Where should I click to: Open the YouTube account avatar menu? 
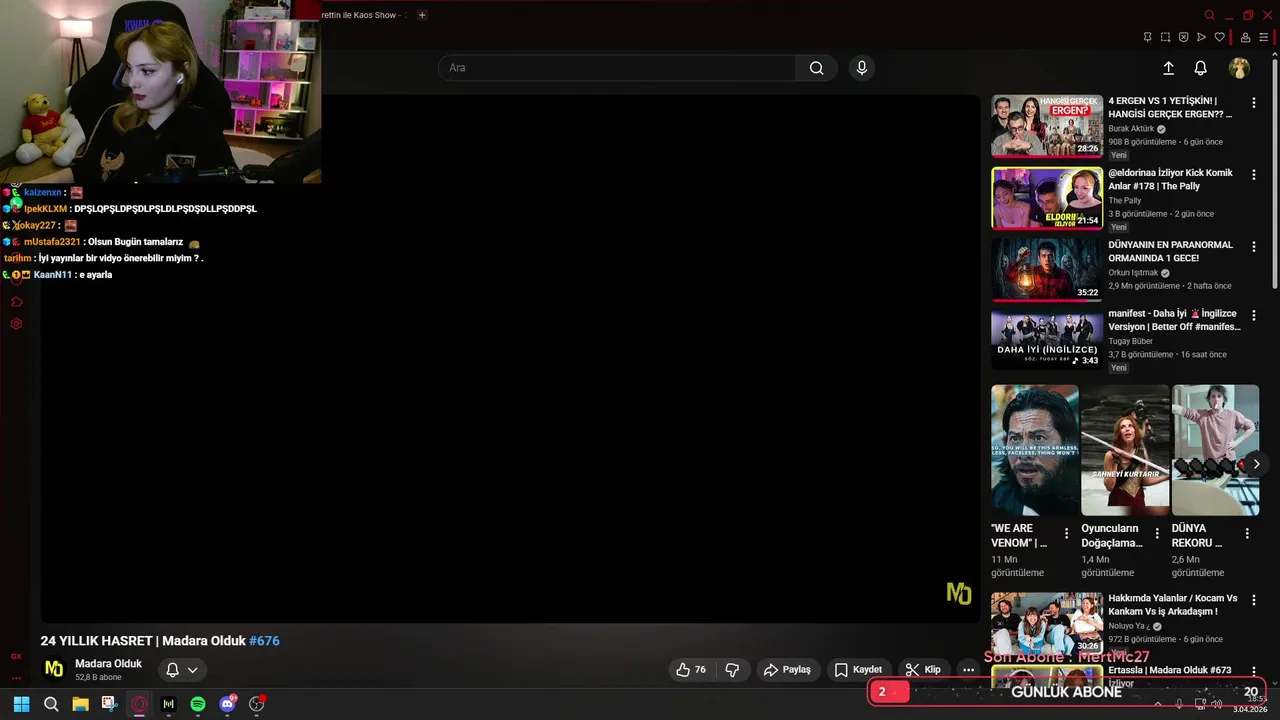tap(1239, 68)
